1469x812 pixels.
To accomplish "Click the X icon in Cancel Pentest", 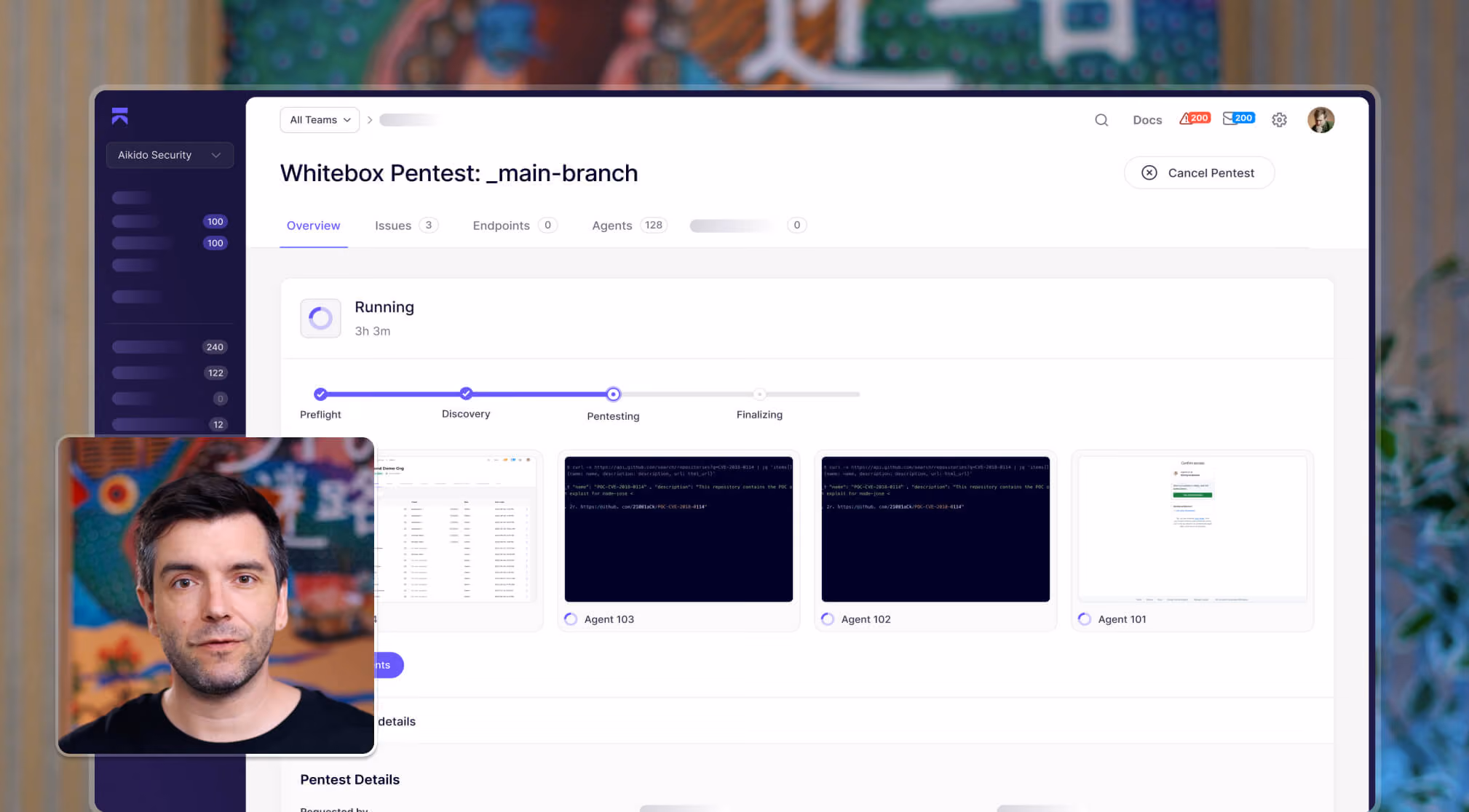I will point(1149,172).
